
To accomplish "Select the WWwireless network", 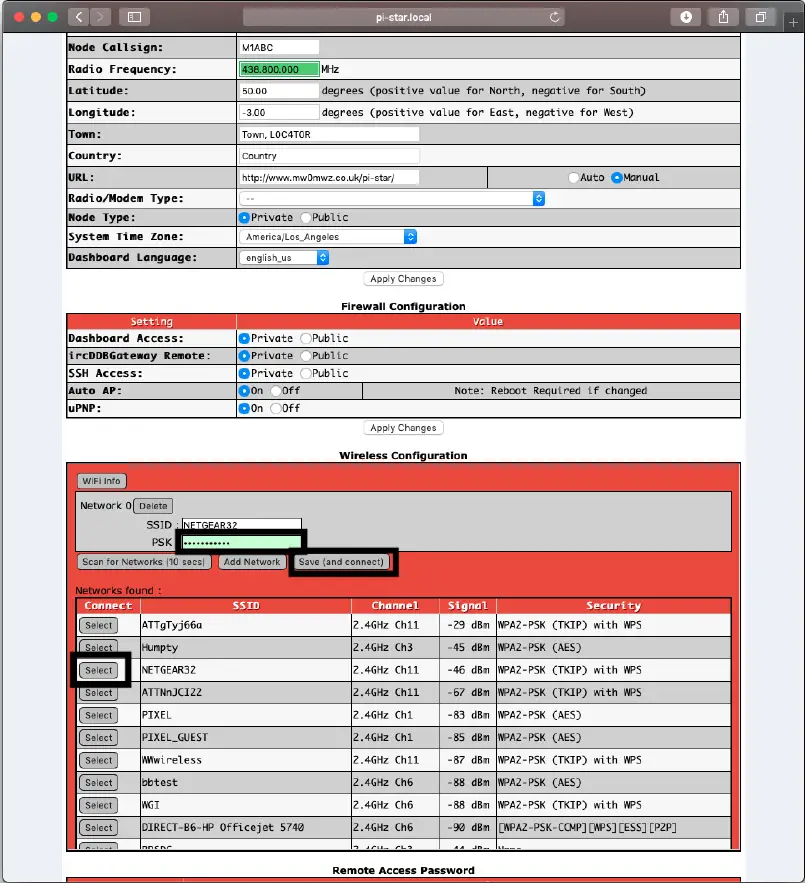I will tap(99, 760).
